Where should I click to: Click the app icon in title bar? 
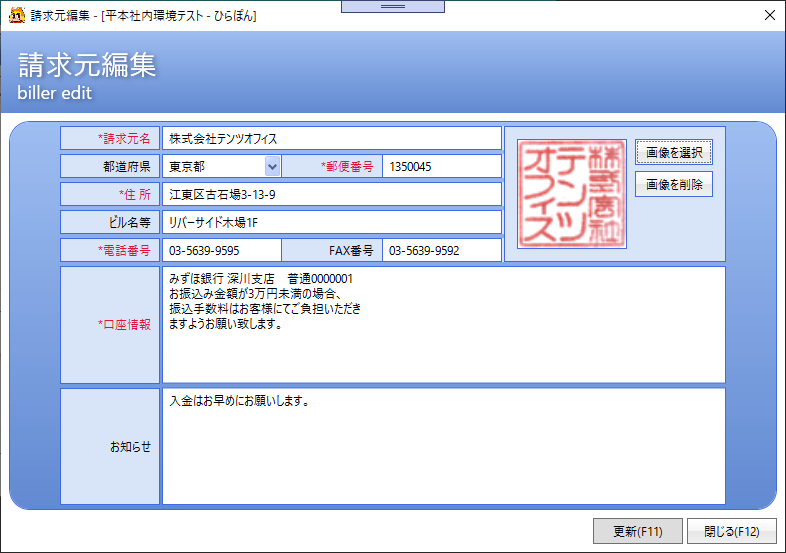[x=16, y=15]
